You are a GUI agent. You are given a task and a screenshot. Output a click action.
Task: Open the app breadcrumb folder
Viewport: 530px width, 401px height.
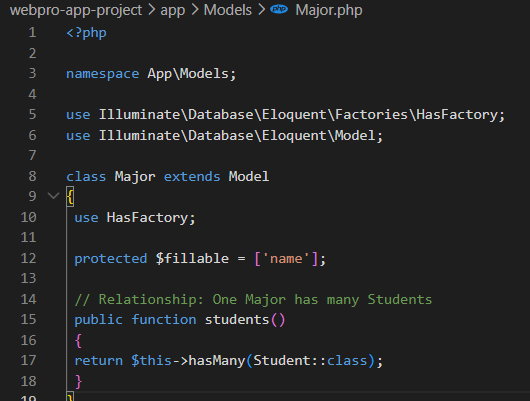(173, 10)
